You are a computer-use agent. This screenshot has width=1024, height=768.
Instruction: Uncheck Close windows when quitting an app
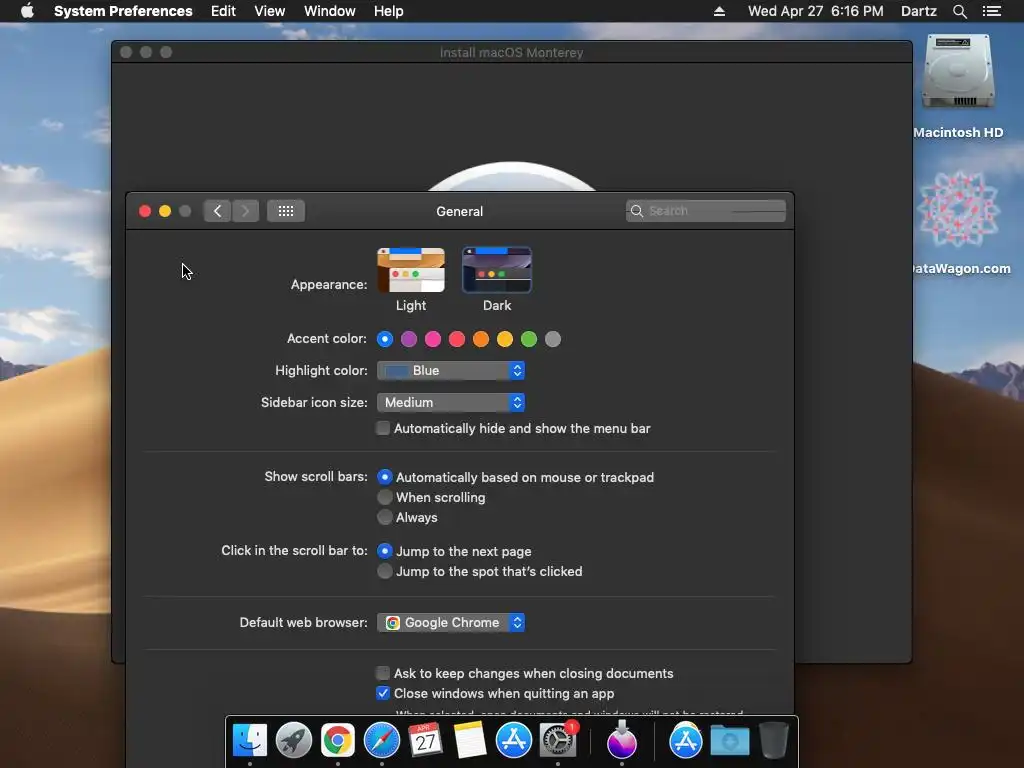coord(383,694)
